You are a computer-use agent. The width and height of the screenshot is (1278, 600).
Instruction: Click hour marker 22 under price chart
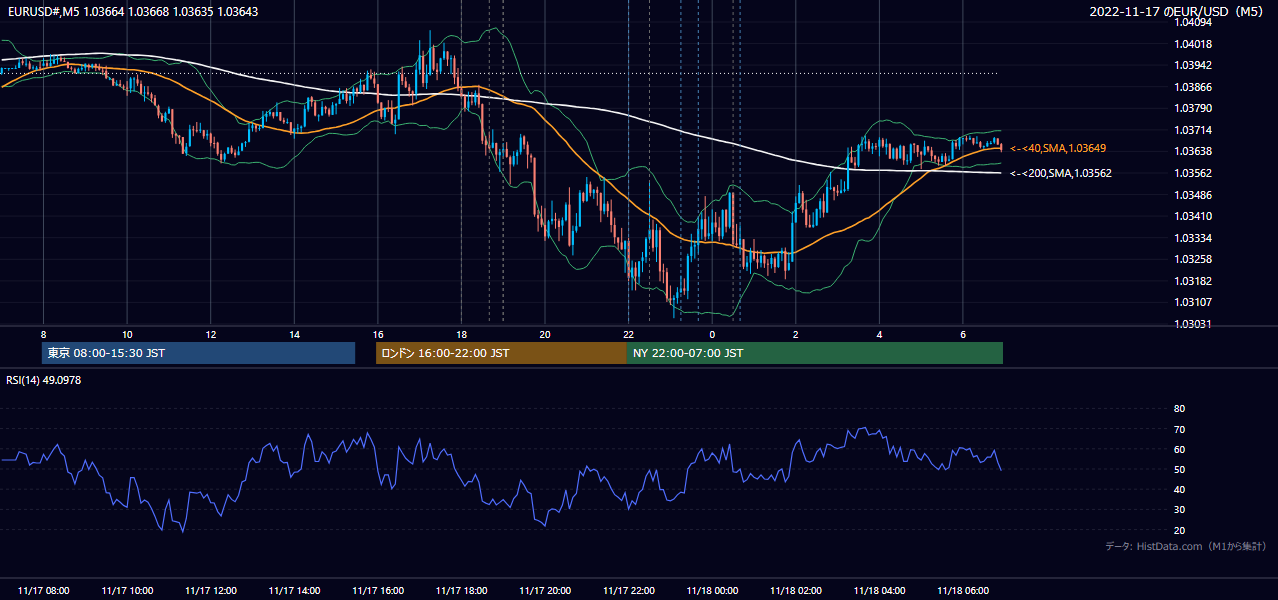pyautogui.click(x=629, y=334)
